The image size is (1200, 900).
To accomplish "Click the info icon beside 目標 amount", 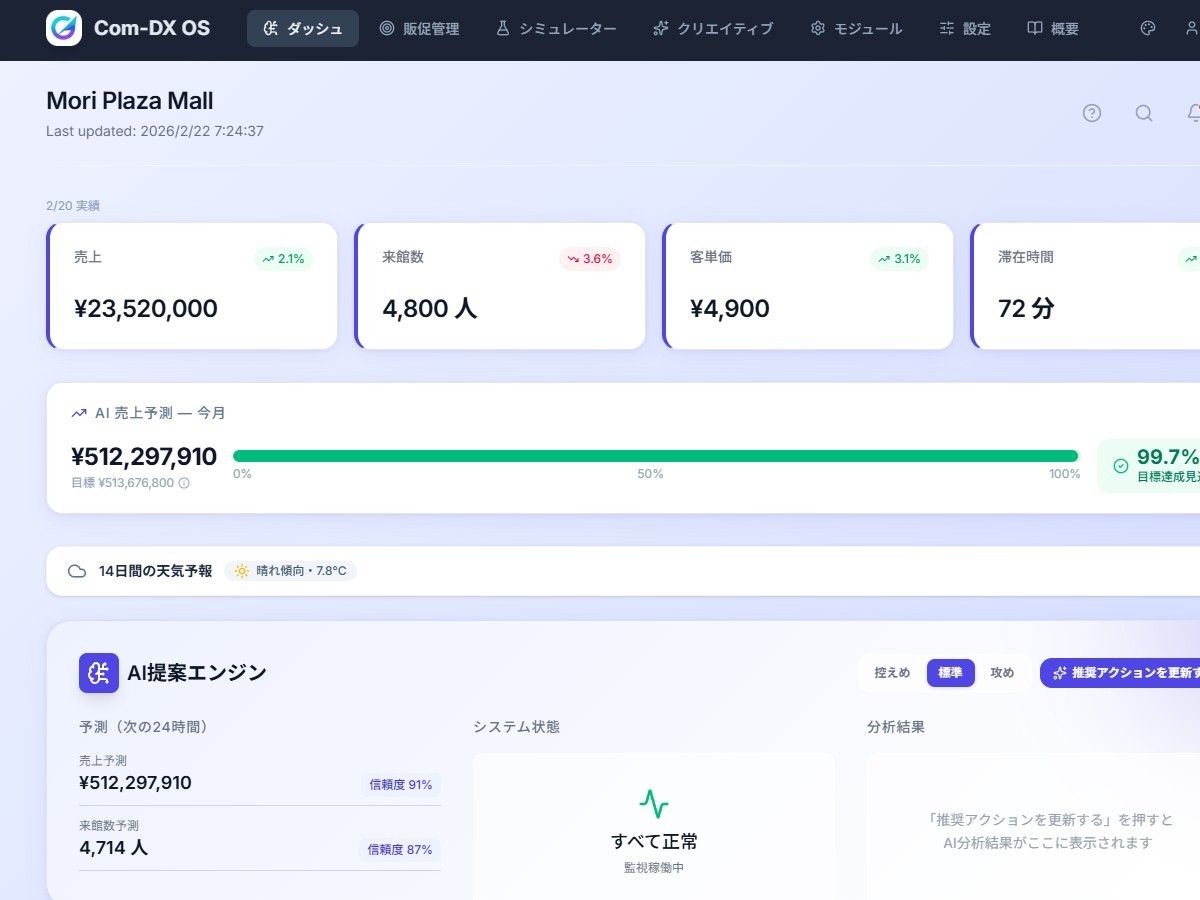I will [184, 483].
